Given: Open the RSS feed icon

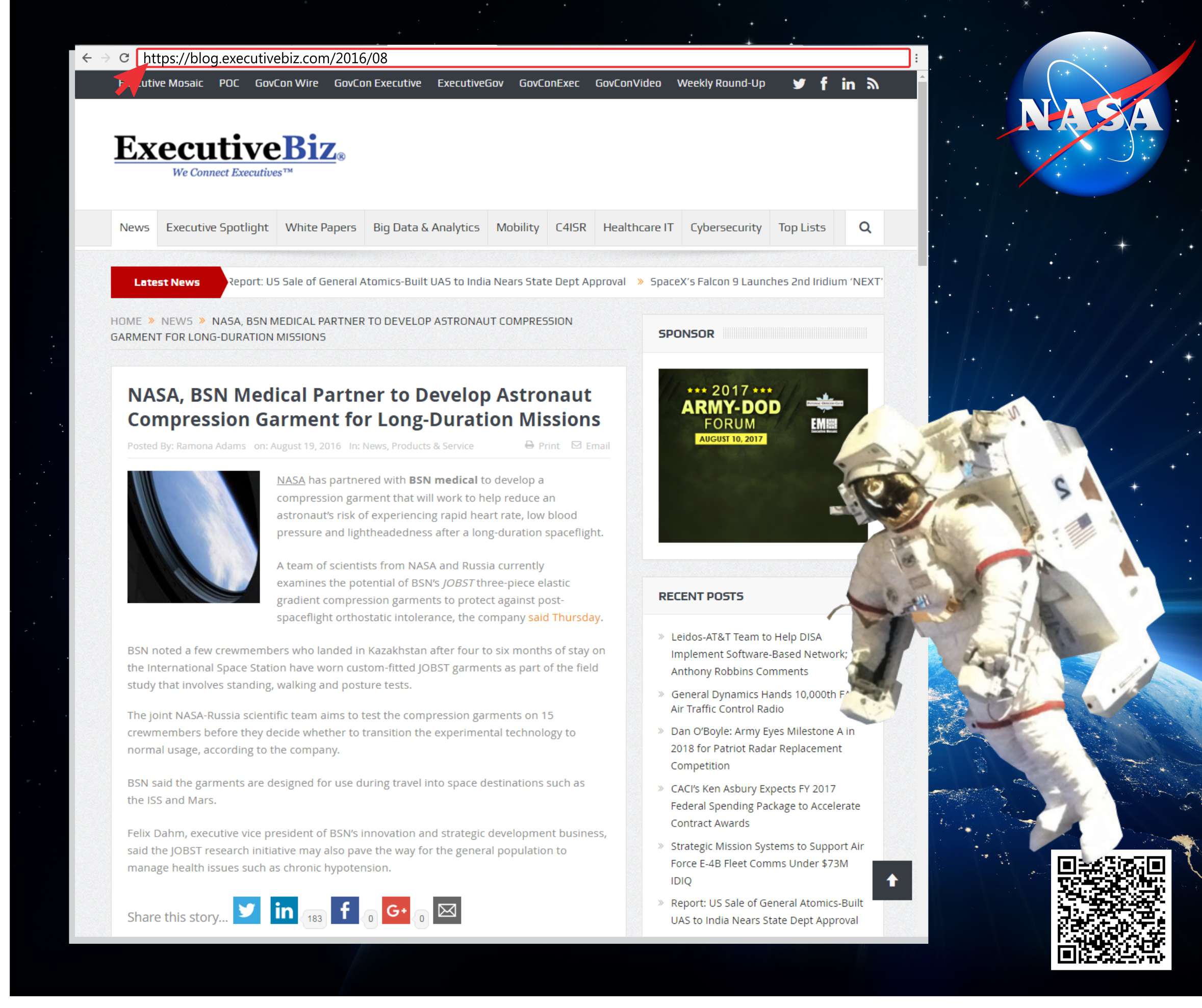Looking at the screenshot, I should (x=873, y=84).
